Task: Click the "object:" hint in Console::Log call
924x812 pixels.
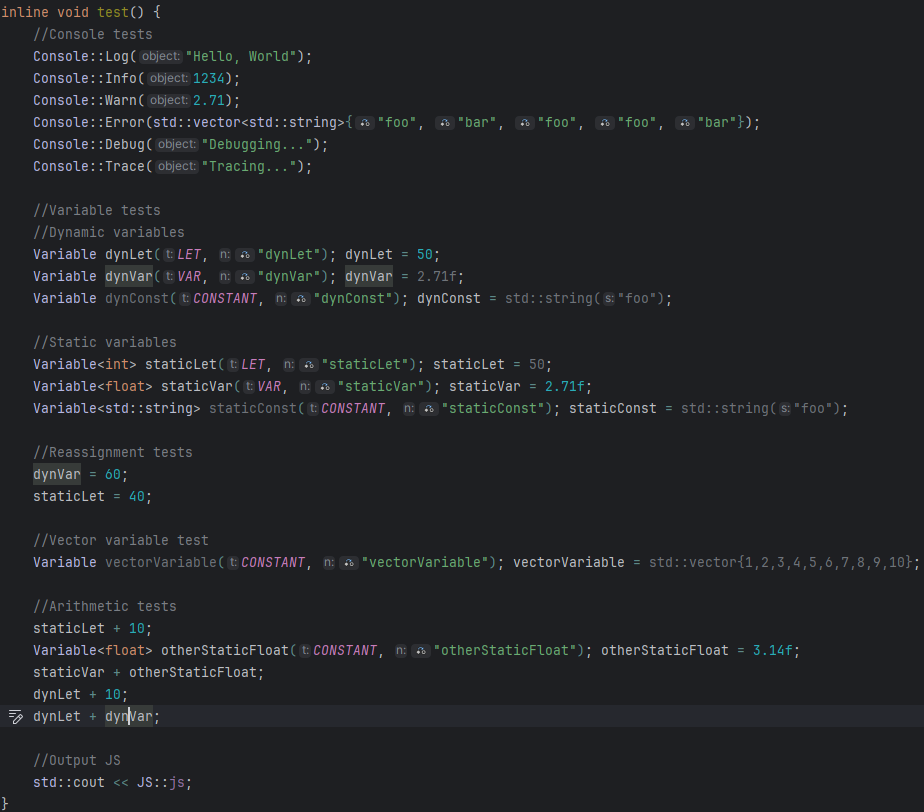Action: (x=161, y=56)
